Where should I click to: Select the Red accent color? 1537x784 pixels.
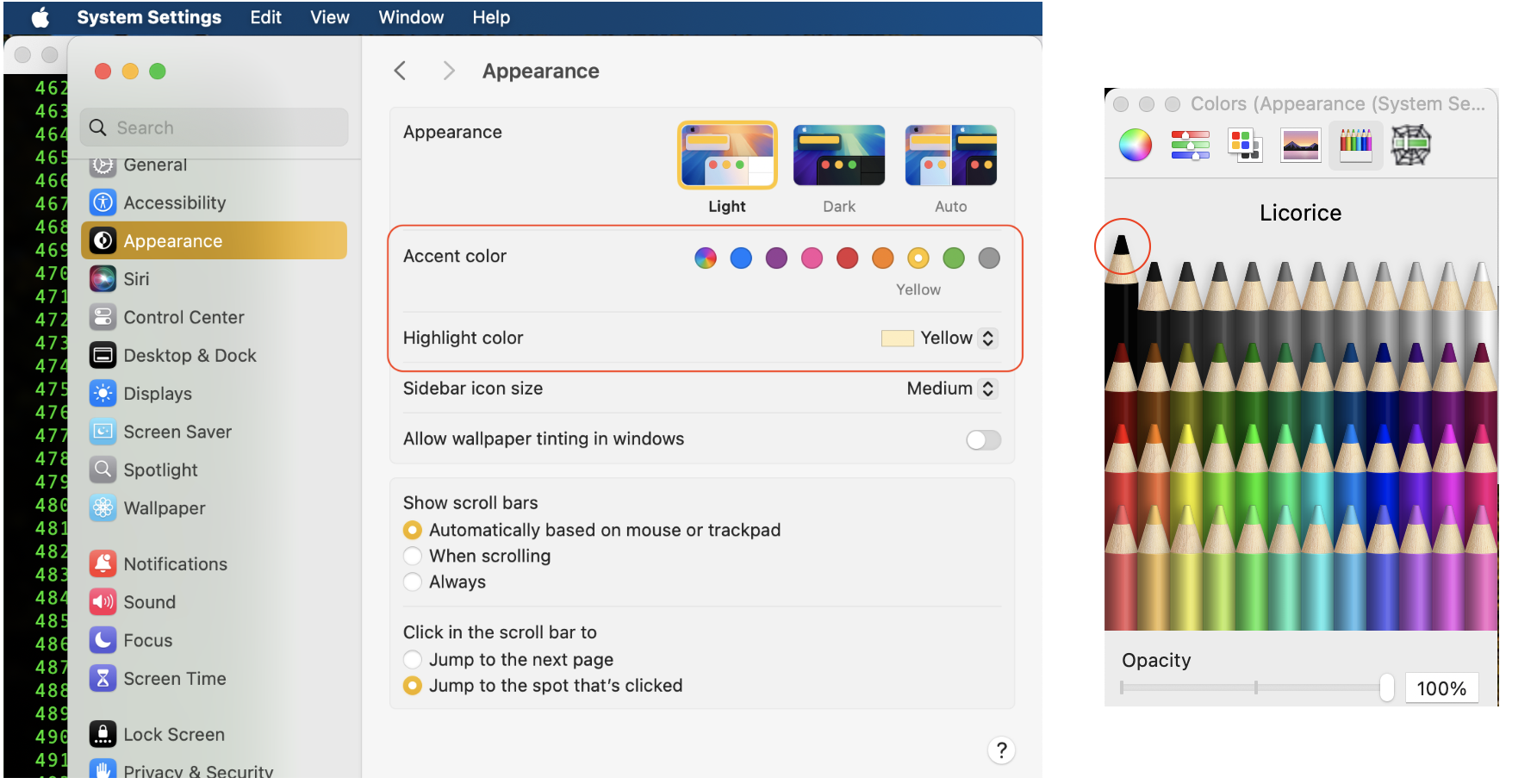click(848, 258)
